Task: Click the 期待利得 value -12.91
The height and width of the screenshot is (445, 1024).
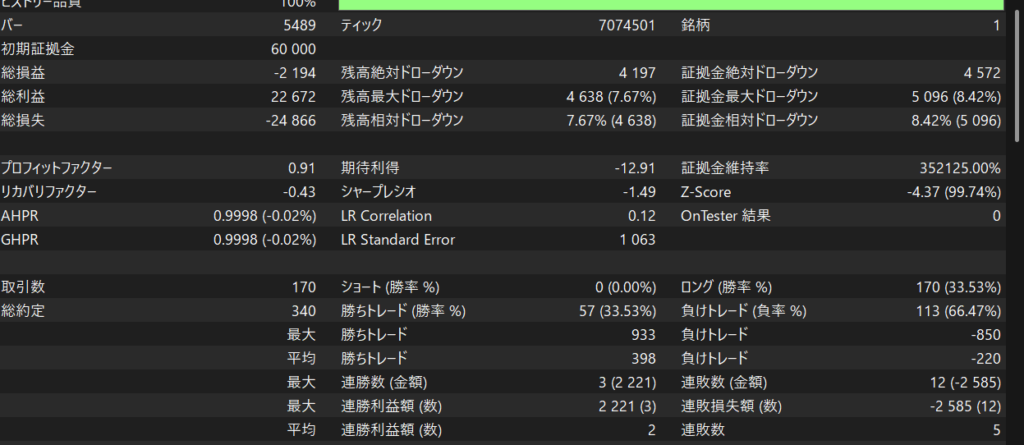Action: (633, 168)
